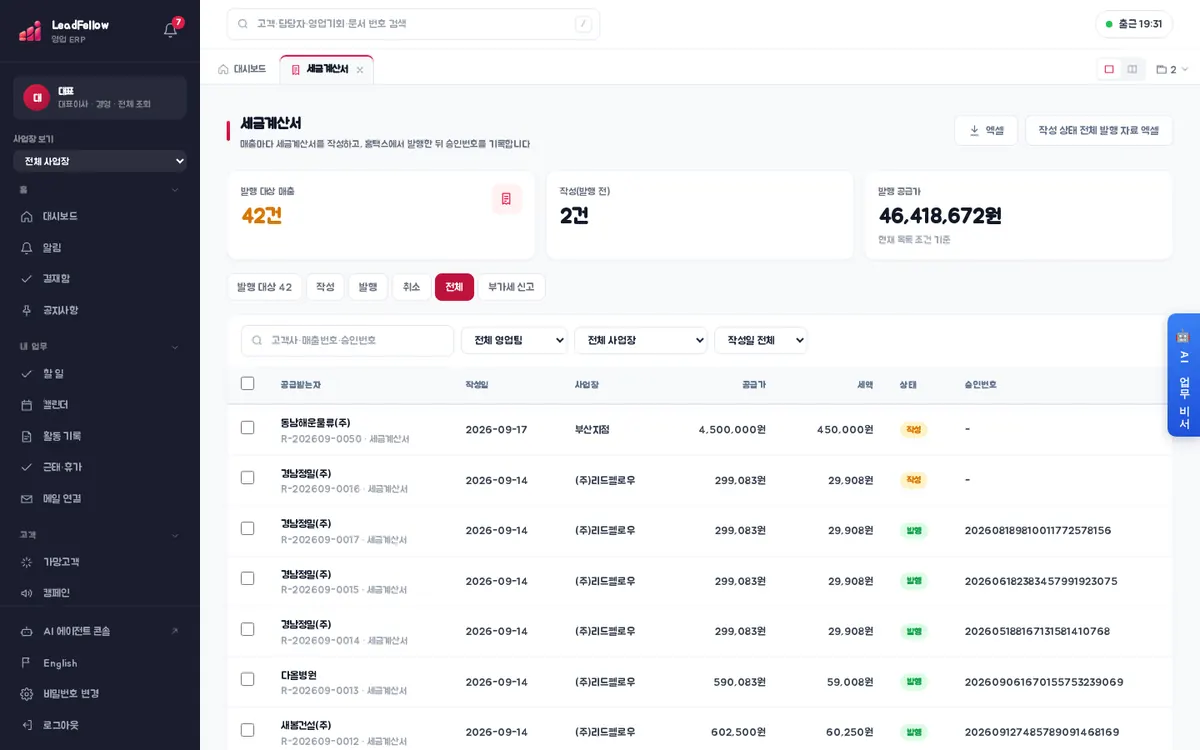Collapse the 고객 sidebar section
Image resolution: width=1200 pixels, height=750 pixels.
[100, 535]
